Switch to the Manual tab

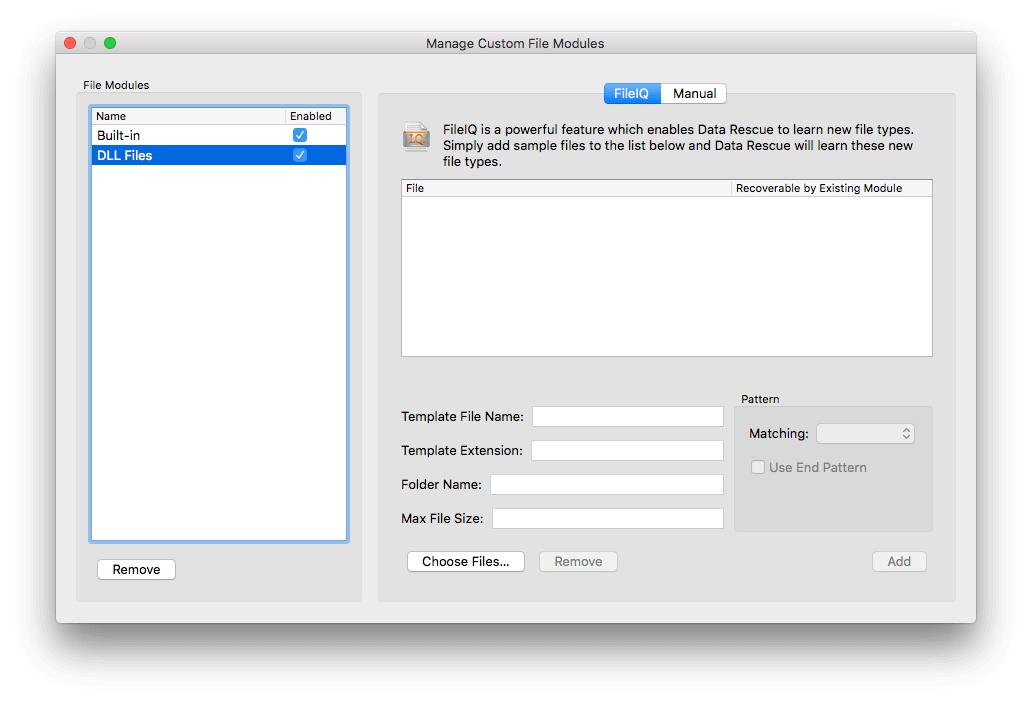pyautogui.click(x=693, y=93)
